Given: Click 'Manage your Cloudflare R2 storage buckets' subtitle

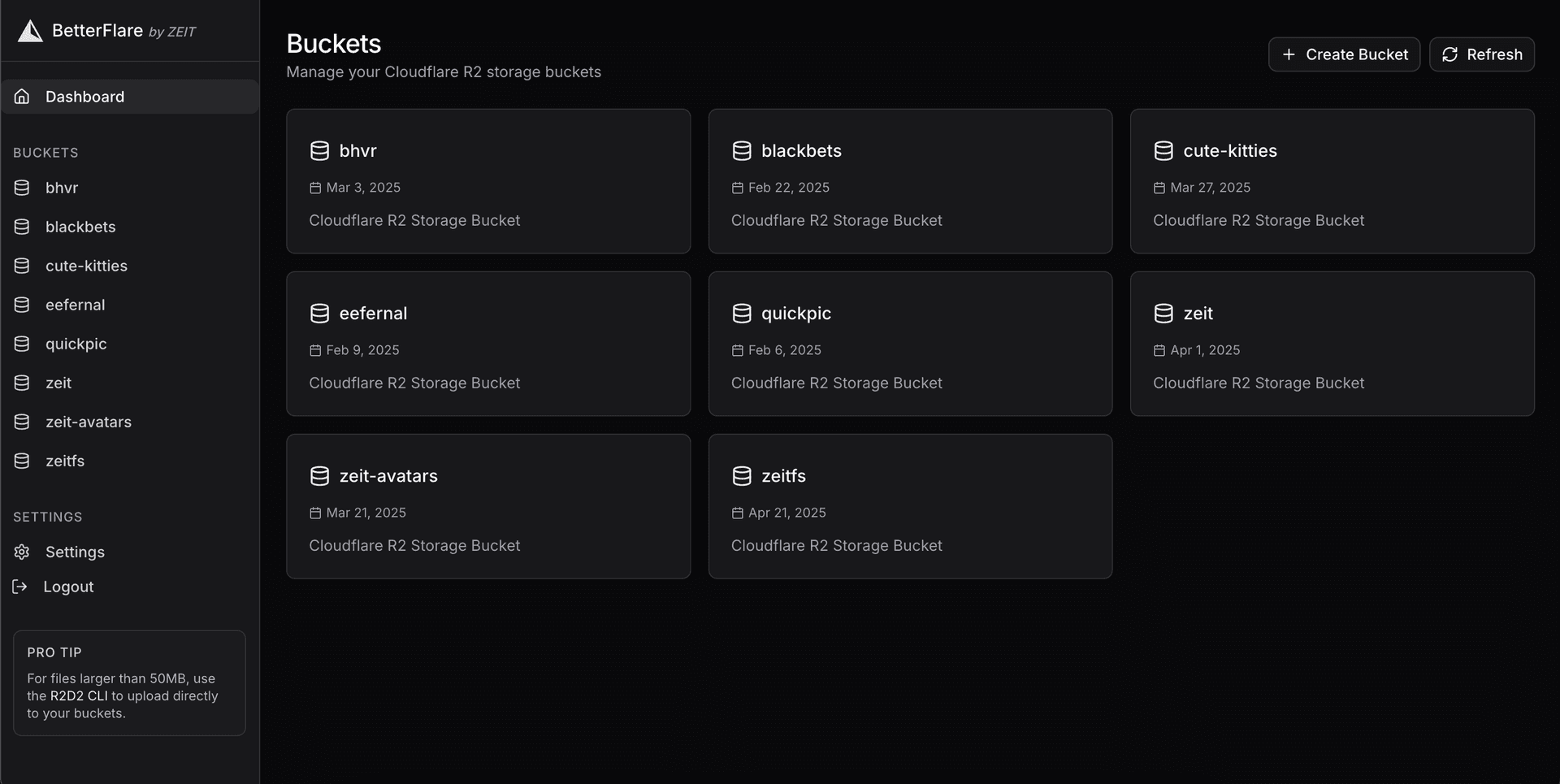Looking at the screenshot, I should [x=444, y=72].
